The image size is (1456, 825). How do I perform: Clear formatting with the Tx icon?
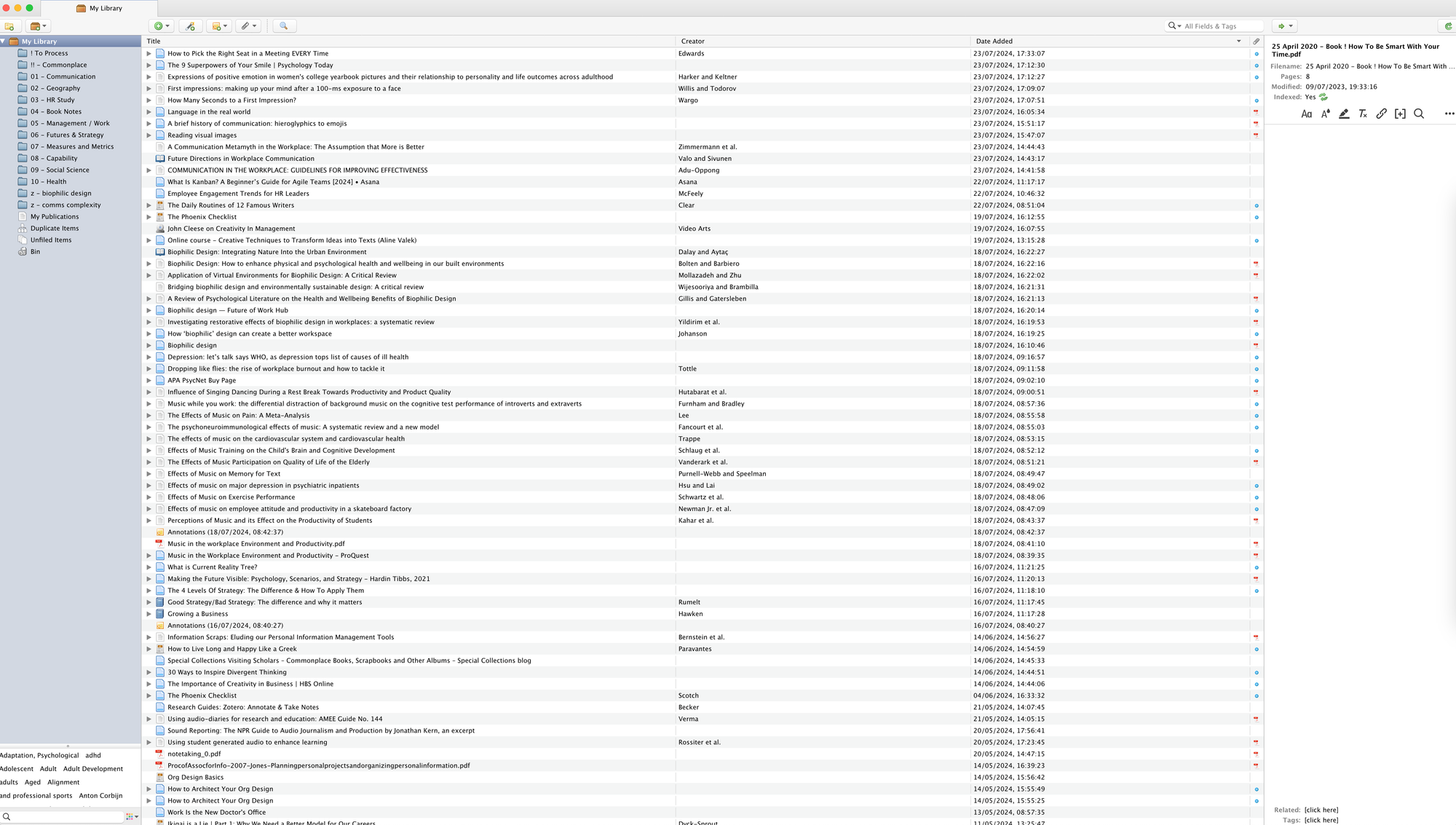[x=1362, y=114]
